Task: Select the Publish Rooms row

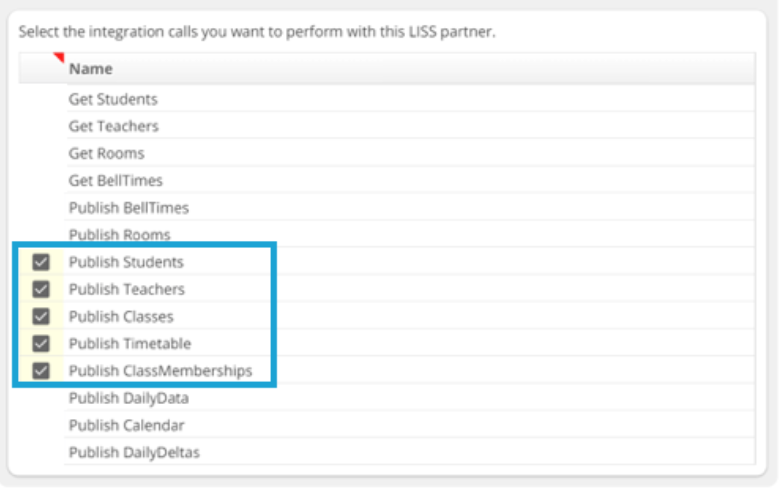Action: [119, 235]
